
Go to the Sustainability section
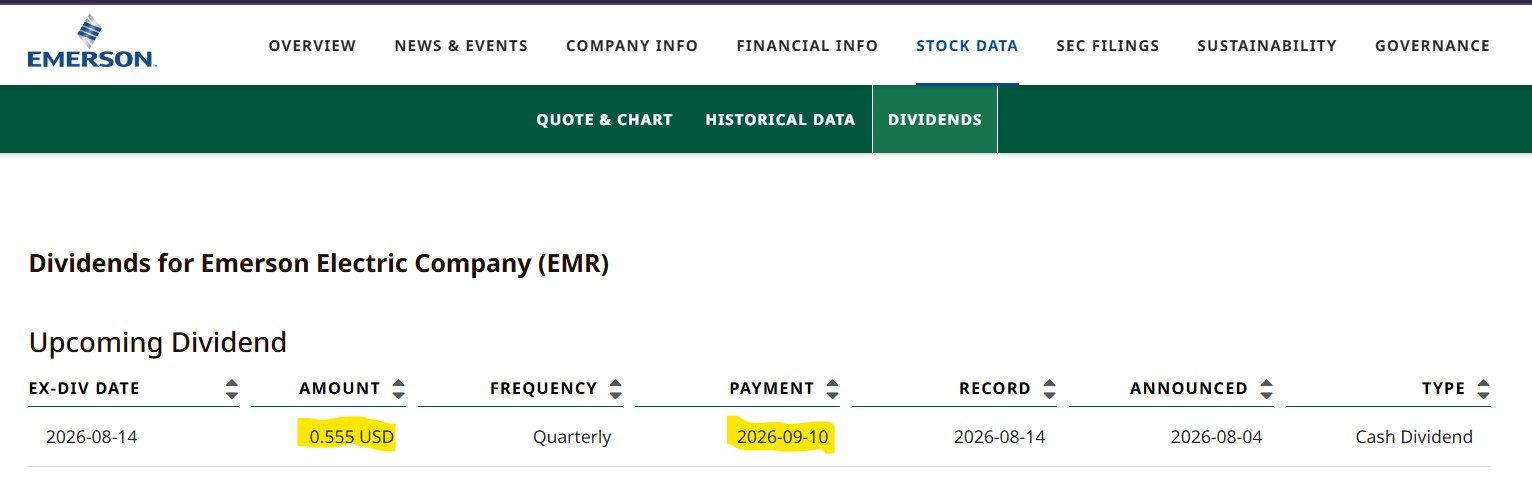coord(1267,46)
